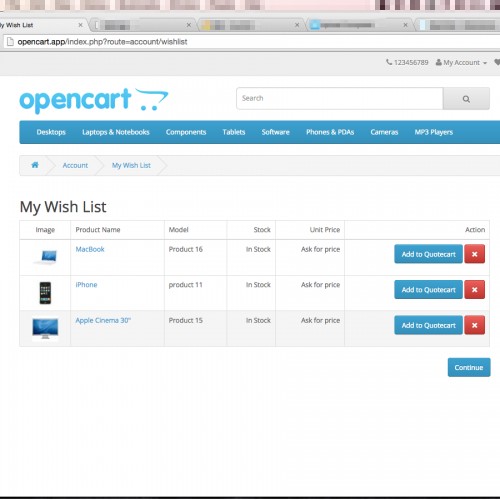Click iPhone's In Stock text
Image resolution: width=500 pixels, height=500 pixels.
tap(258, 285)
